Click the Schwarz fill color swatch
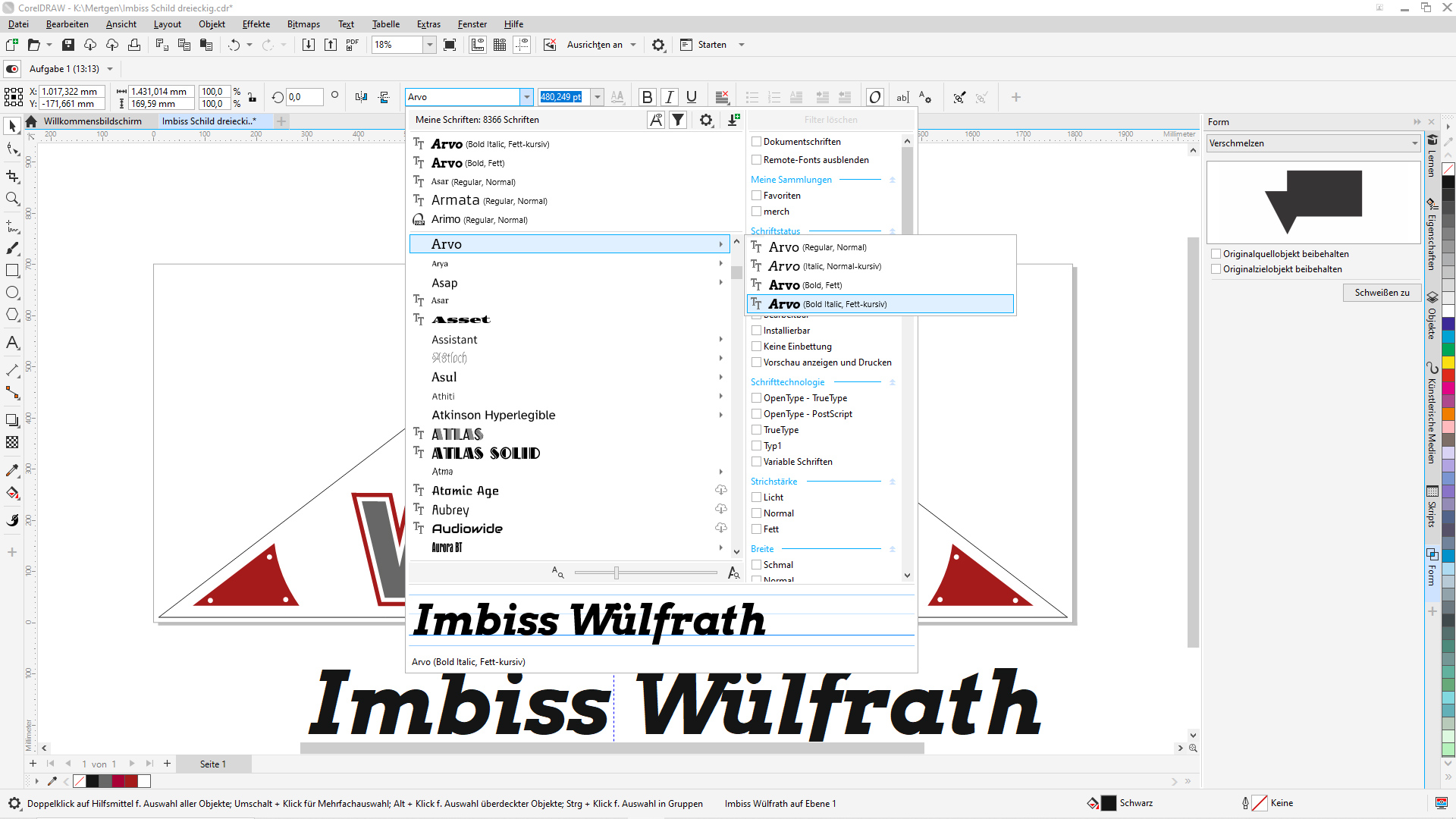 1108,803
